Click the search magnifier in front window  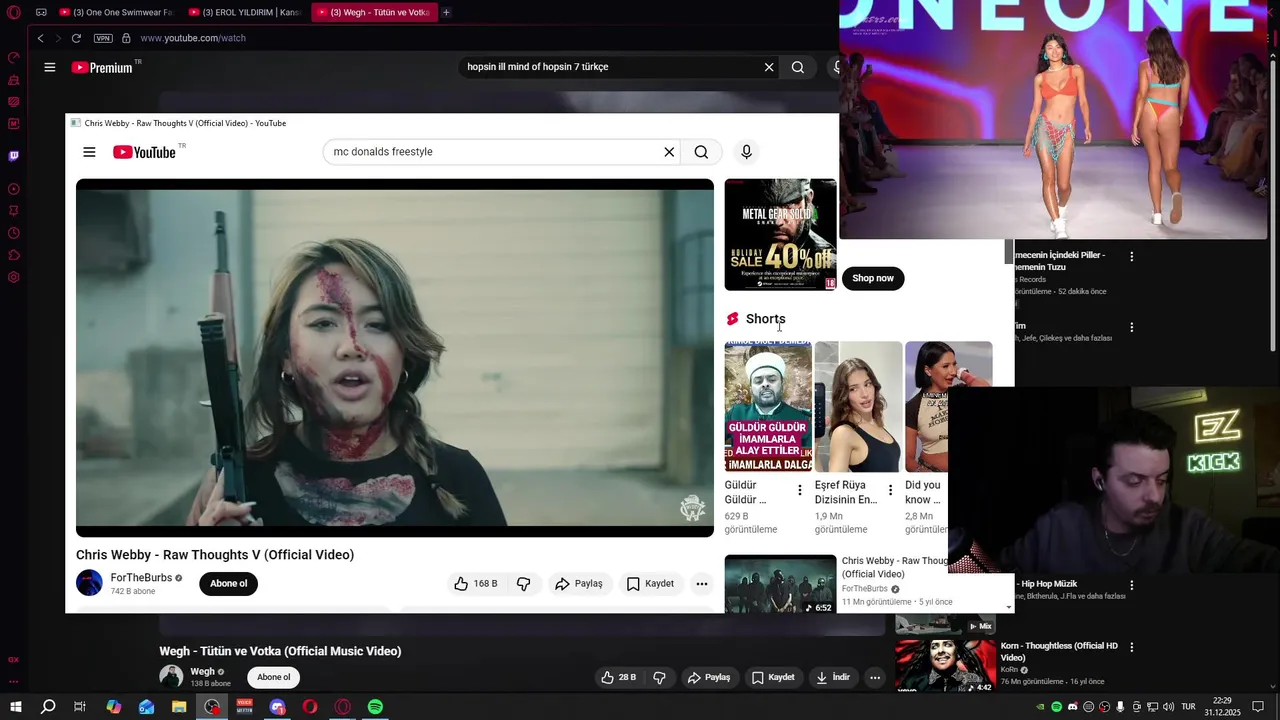click(x=701, y=152)
